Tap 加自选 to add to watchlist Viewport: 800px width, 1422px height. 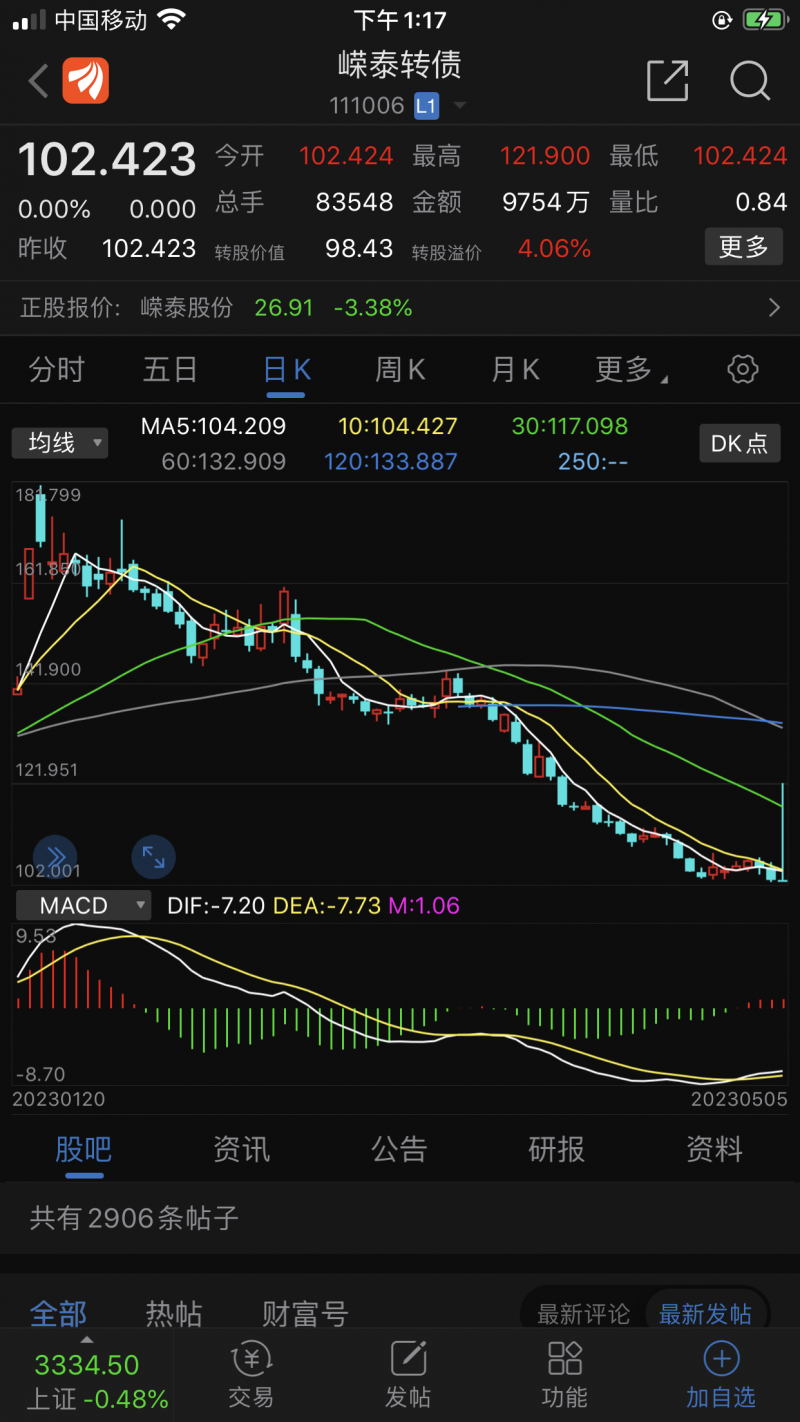click(721, 1375)
